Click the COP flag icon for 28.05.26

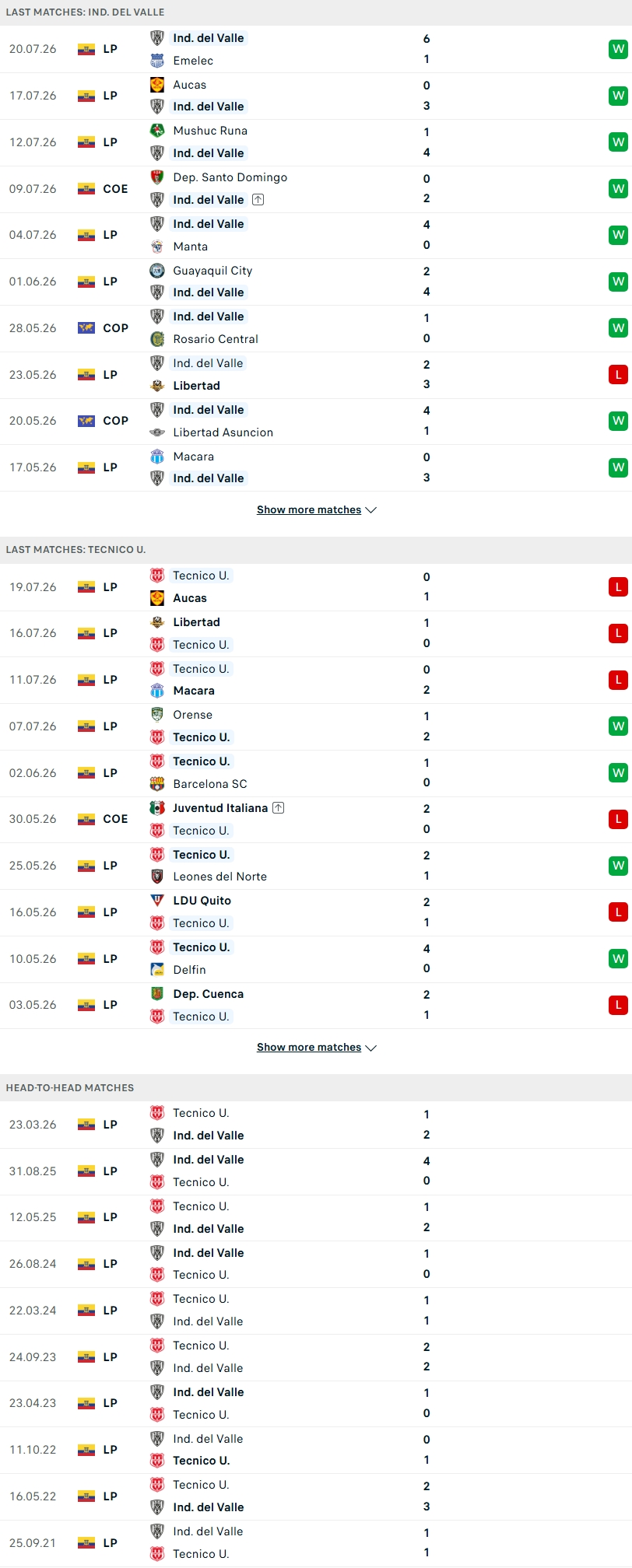[x=86, y=328]
